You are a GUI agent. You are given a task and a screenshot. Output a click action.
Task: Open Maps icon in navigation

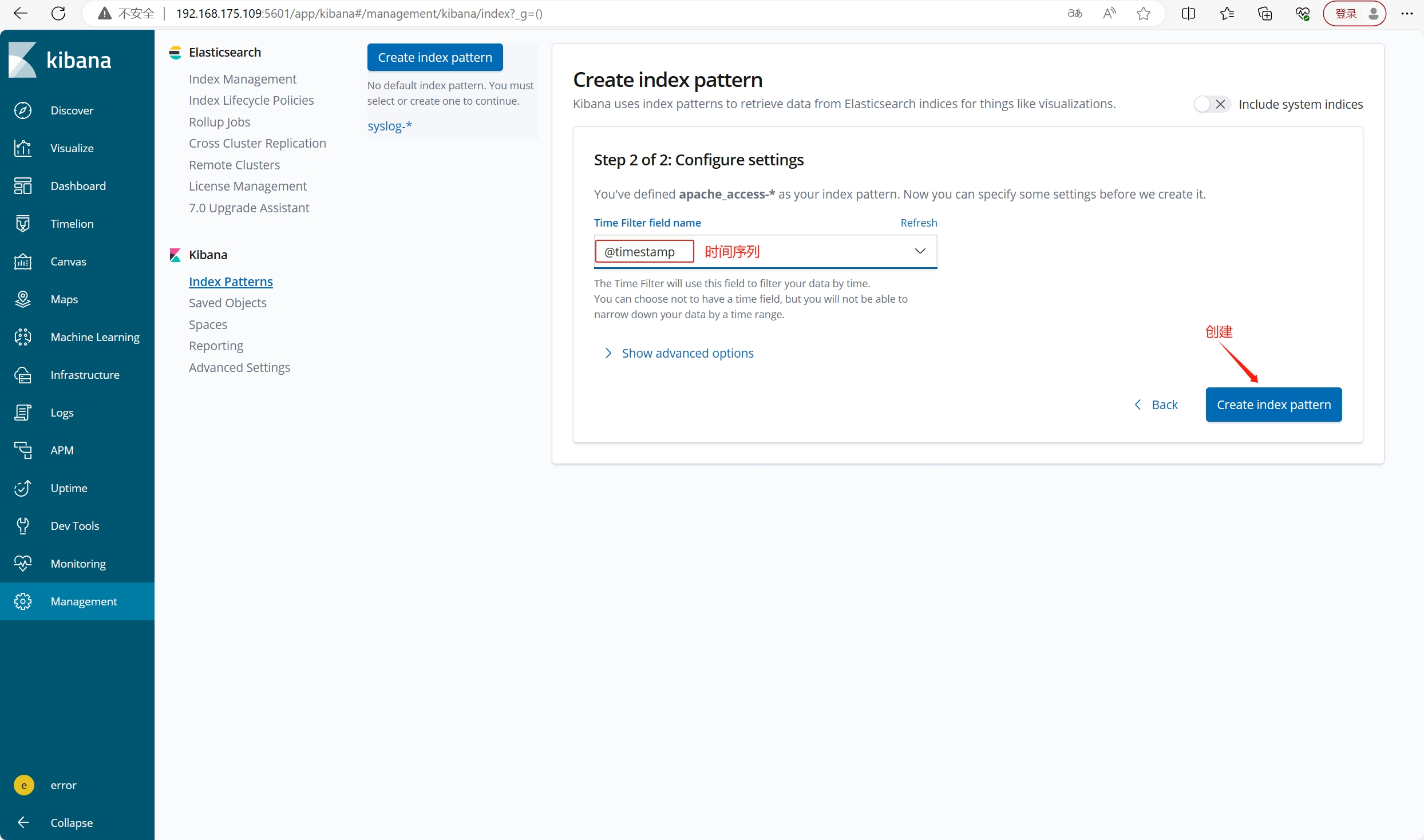[23, 299]
